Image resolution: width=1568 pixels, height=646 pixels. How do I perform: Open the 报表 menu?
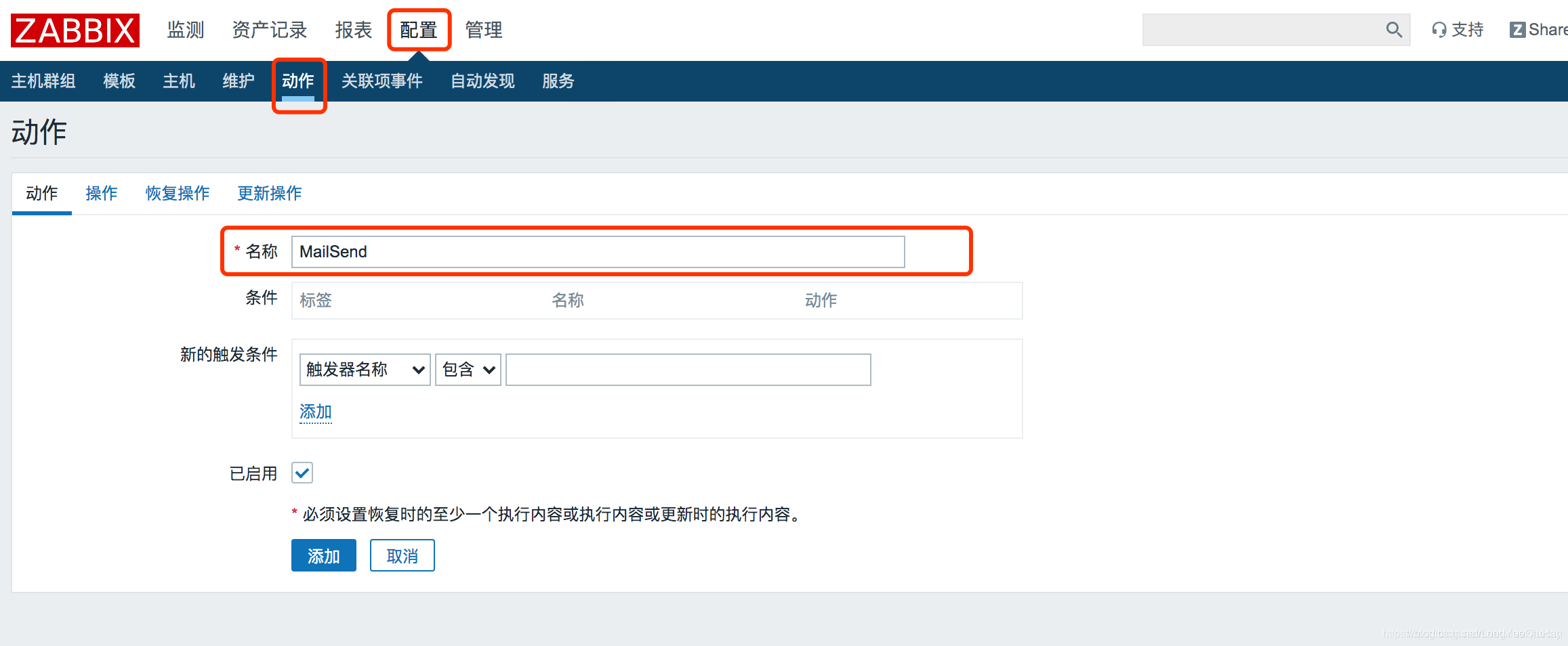354,30
